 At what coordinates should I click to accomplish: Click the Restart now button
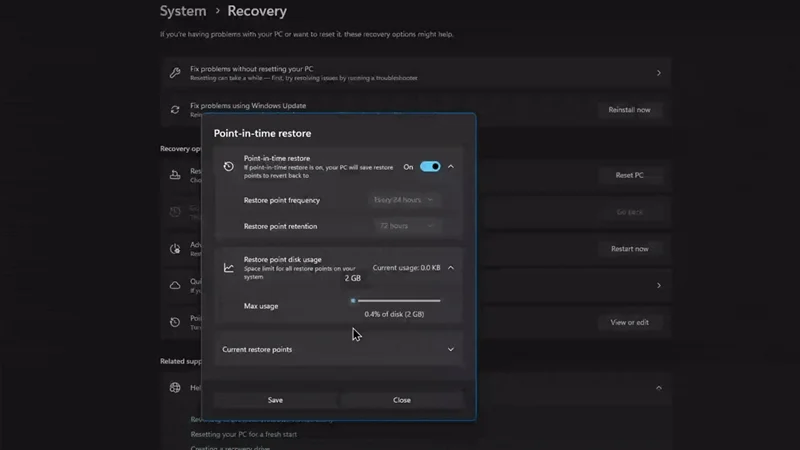(630, 249)
